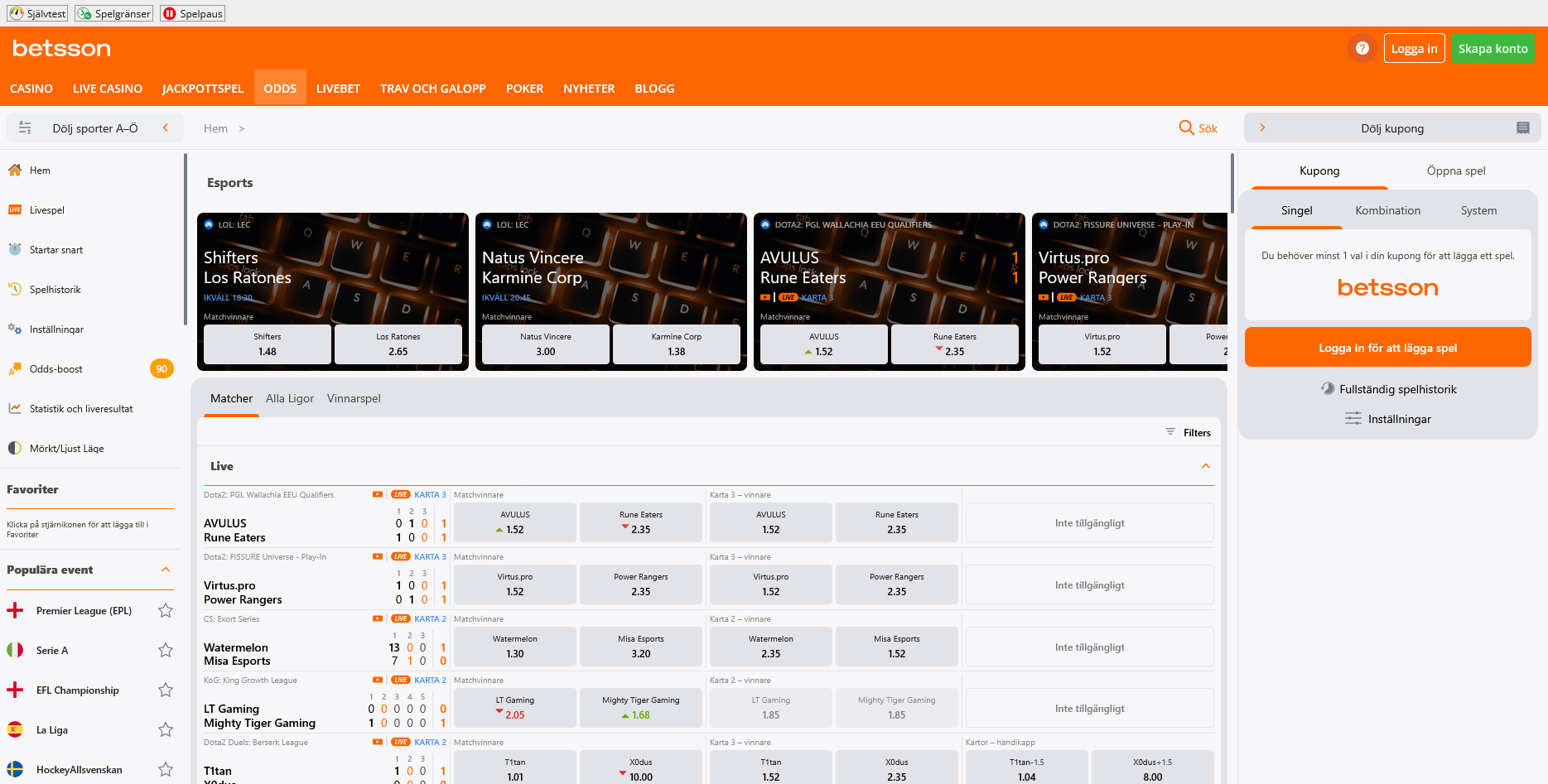Click the search magnifier icon
This screenshot has width=1548, height=784.
[x=1186, y=127]
